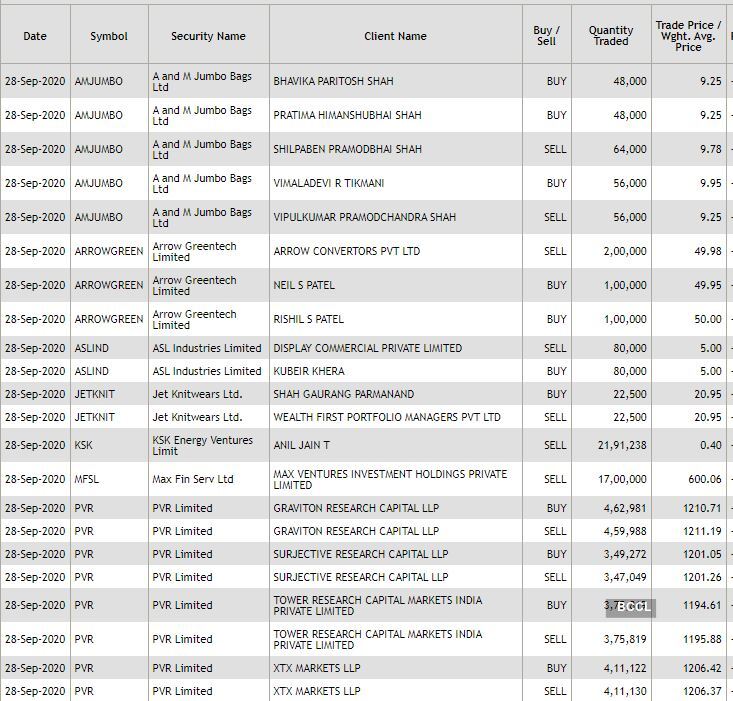This screenshot has height=701, width=733.
Task: Click quantity 4,11,130
Action: [625, 691]
